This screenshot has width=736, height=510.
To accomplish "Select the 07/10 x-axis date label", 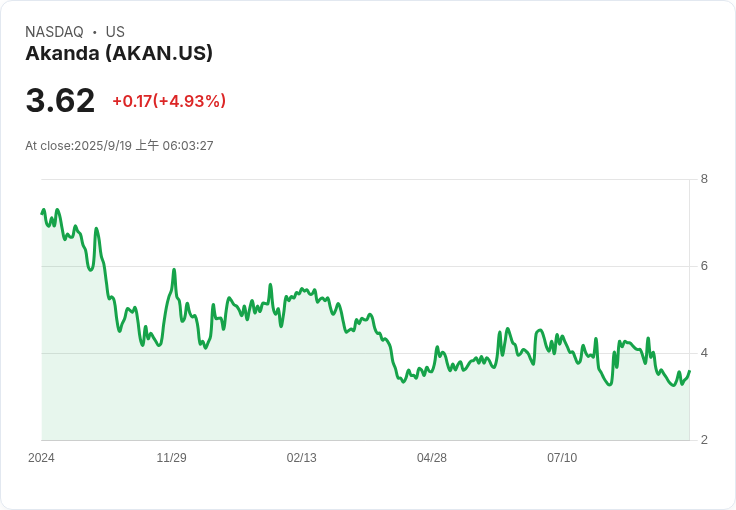I will (x=562, y=458).
